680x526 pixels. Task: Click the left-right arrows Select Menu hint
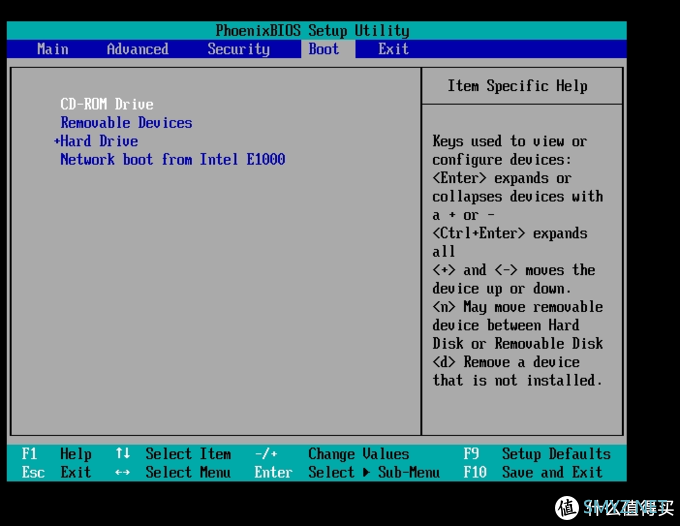tap(173, 472)
